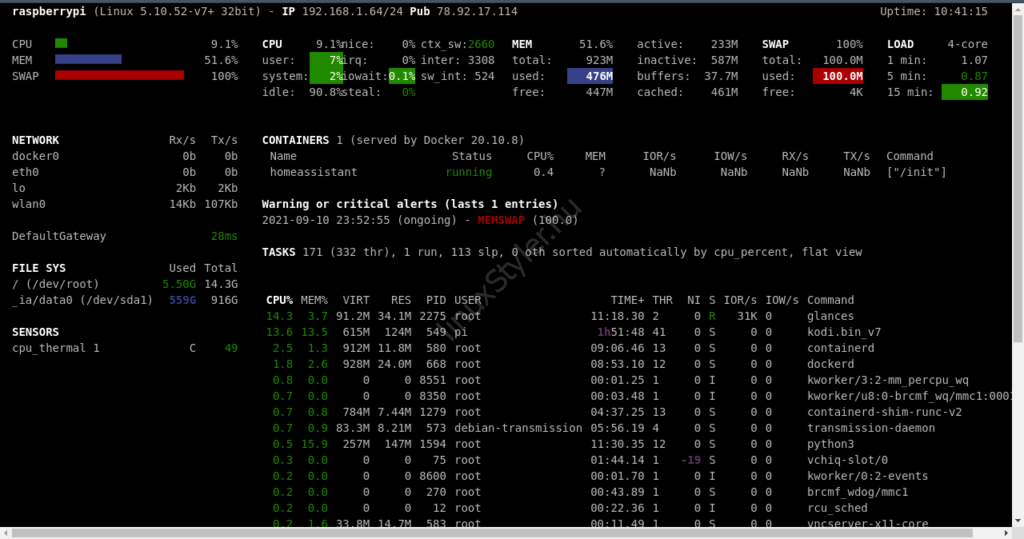Image resolution: width=1024 pixels, height=539 pixels.
Task: Click the red SWAP usage bar
Action: [119, 76]
